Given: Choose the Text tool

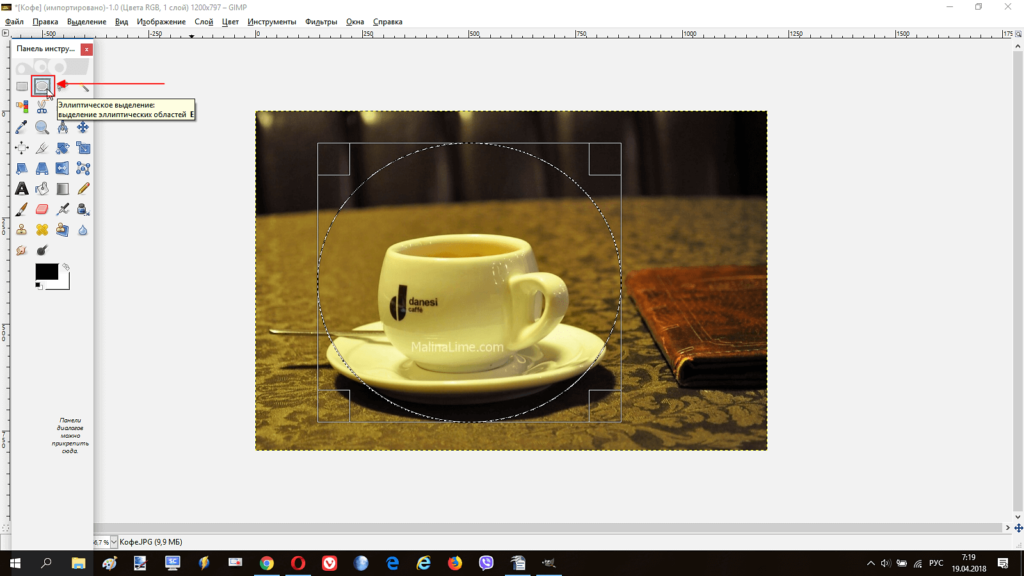Looking at the screenshot, I should (21, 188).
